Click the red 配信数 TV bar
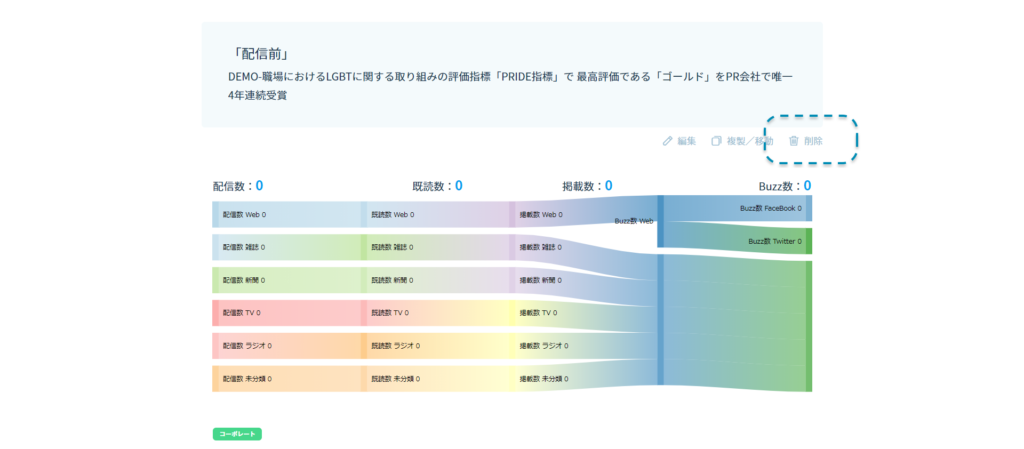This screenshot has width=1024, height=449. (244, 313)
